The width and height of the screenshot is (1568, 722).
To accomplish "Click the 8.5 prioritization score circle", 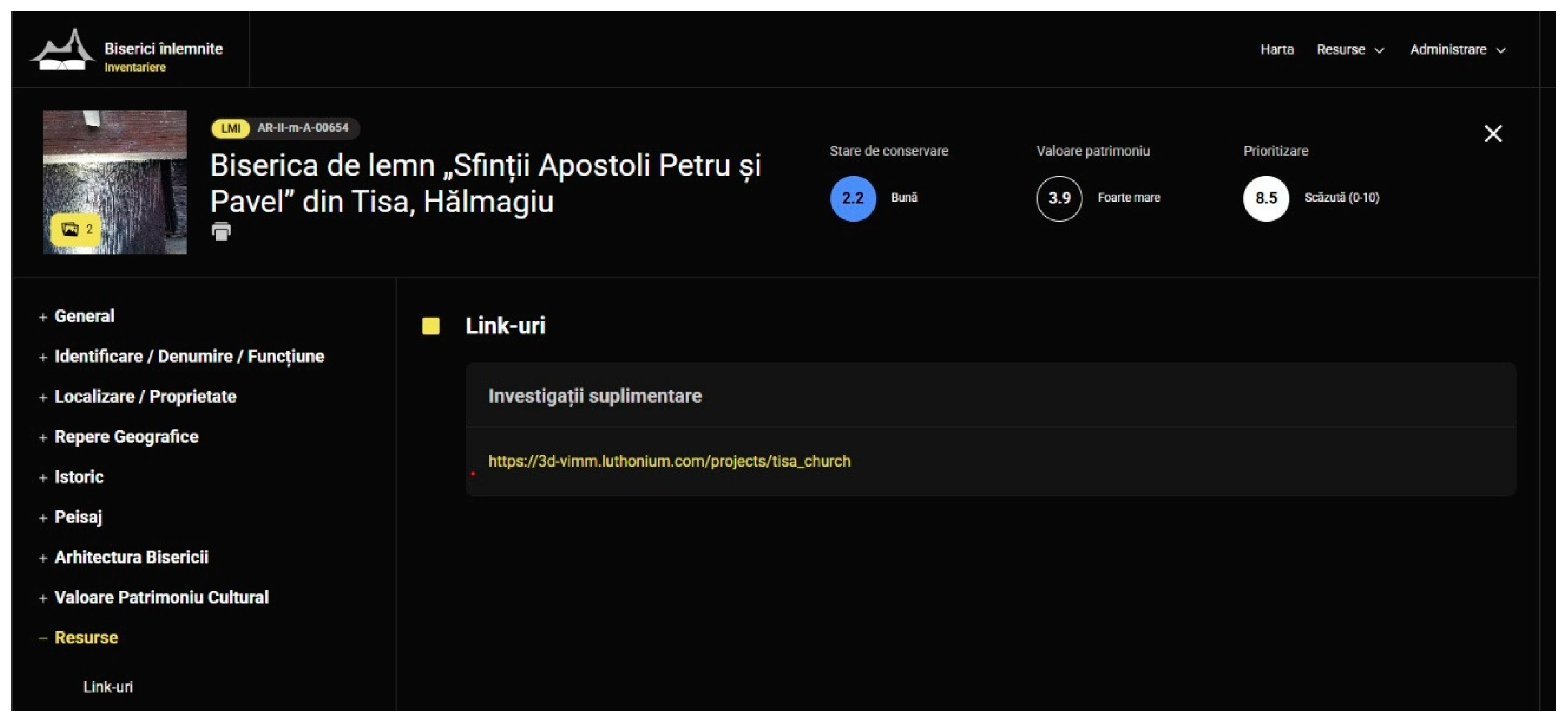I will click(1265, 198).
